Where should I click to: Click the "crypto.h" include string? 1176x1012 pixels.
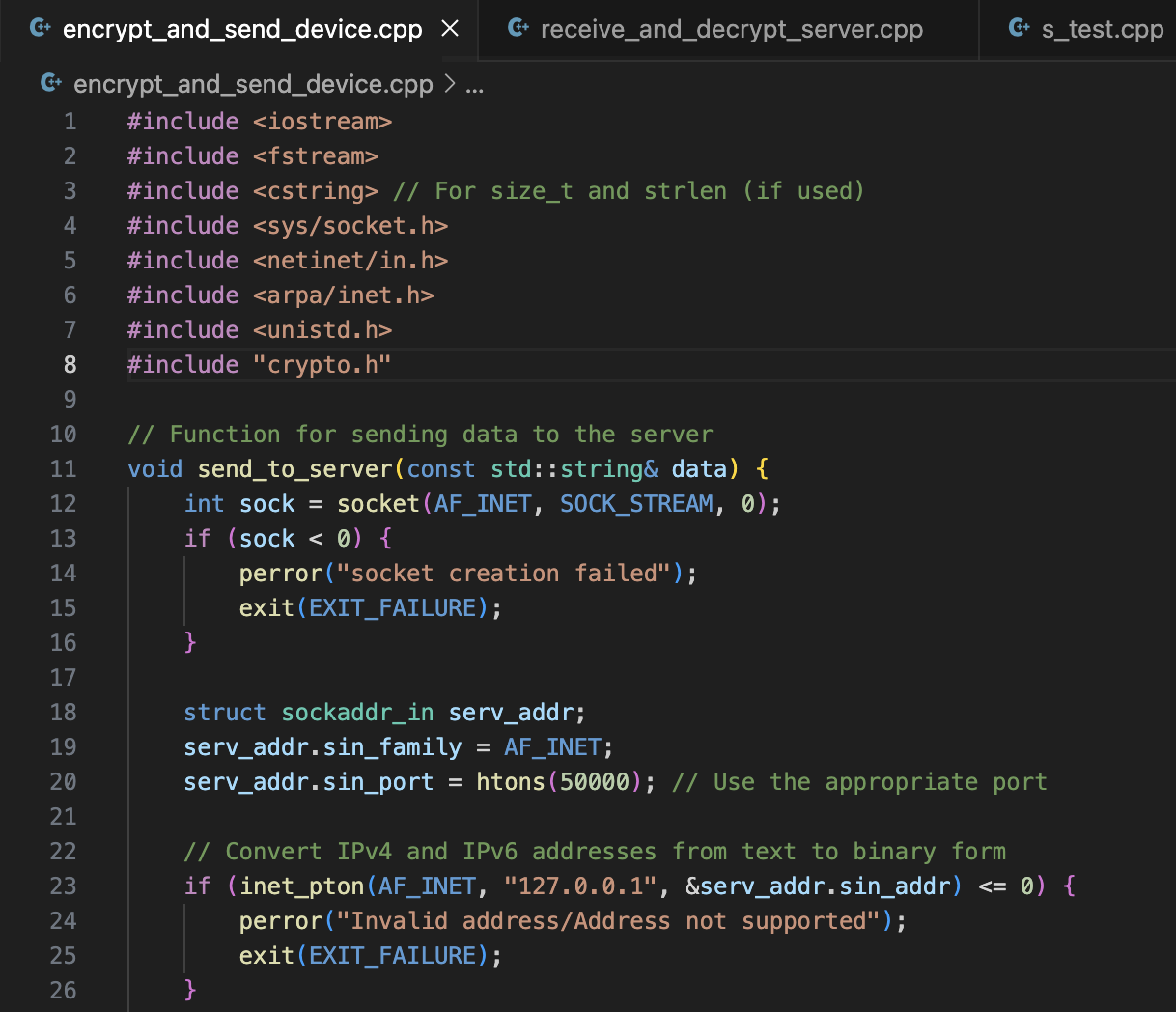[x=322, y=365]
